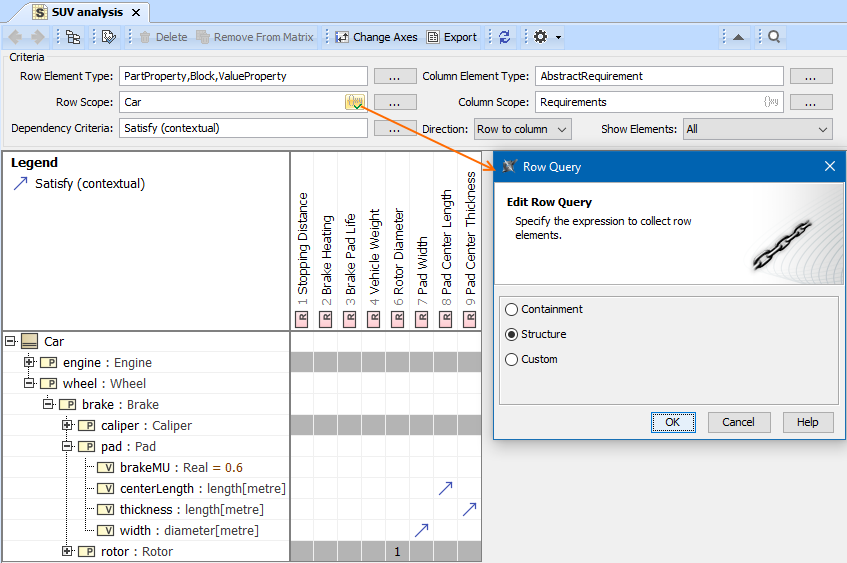Open the Direction dropdown
This screenshot has width=847, height=563.
click(x=522, y=129)
